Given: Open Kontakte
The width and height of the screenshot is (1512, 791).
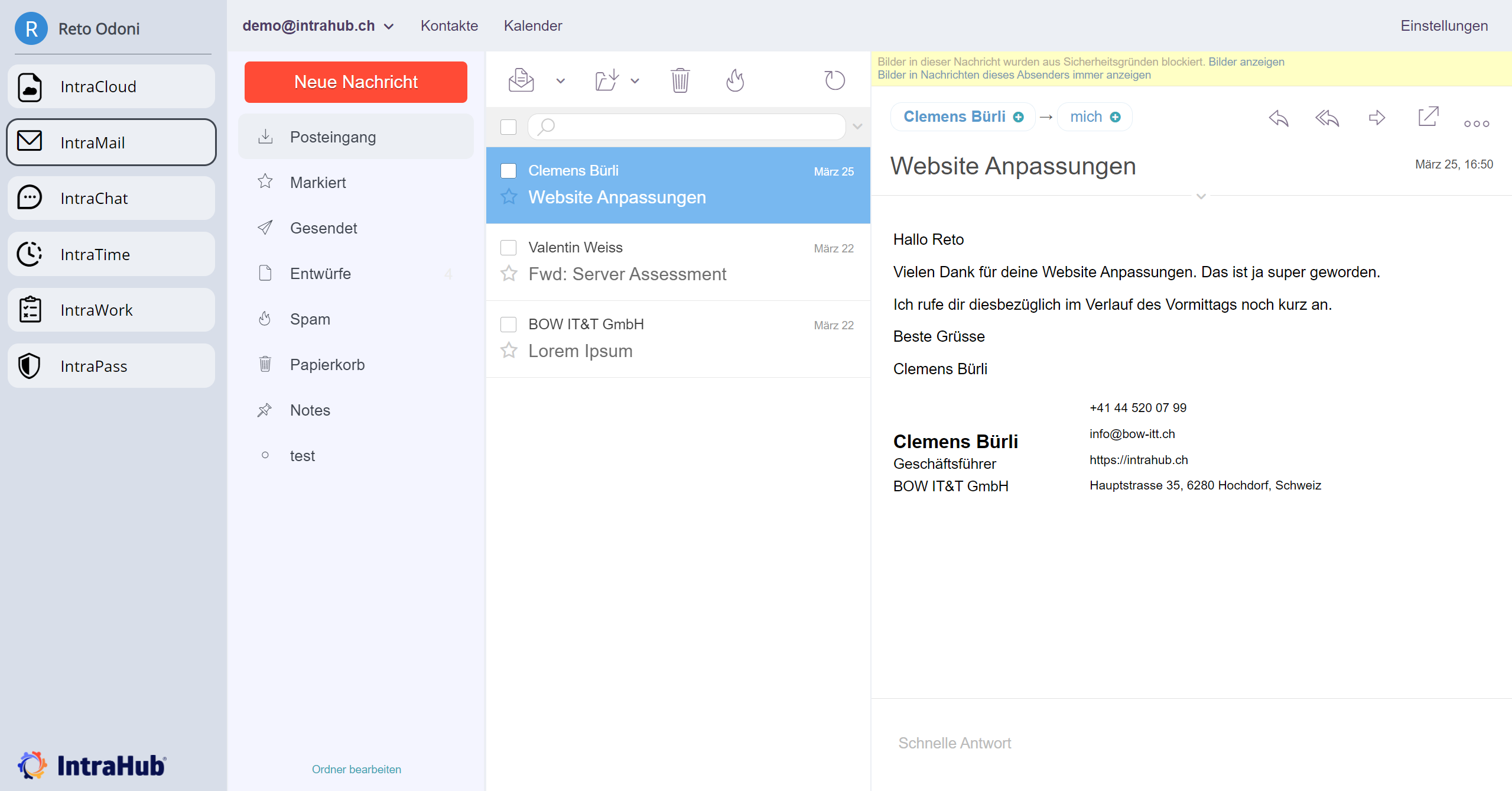Looking at the screenshot, I should coord(448,25).
